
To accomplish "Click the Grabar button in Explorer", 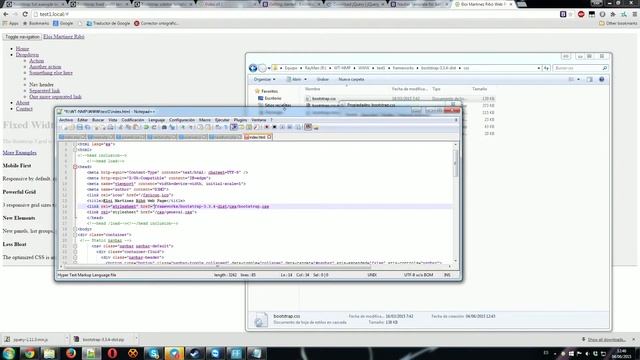I will pos(322,79).
